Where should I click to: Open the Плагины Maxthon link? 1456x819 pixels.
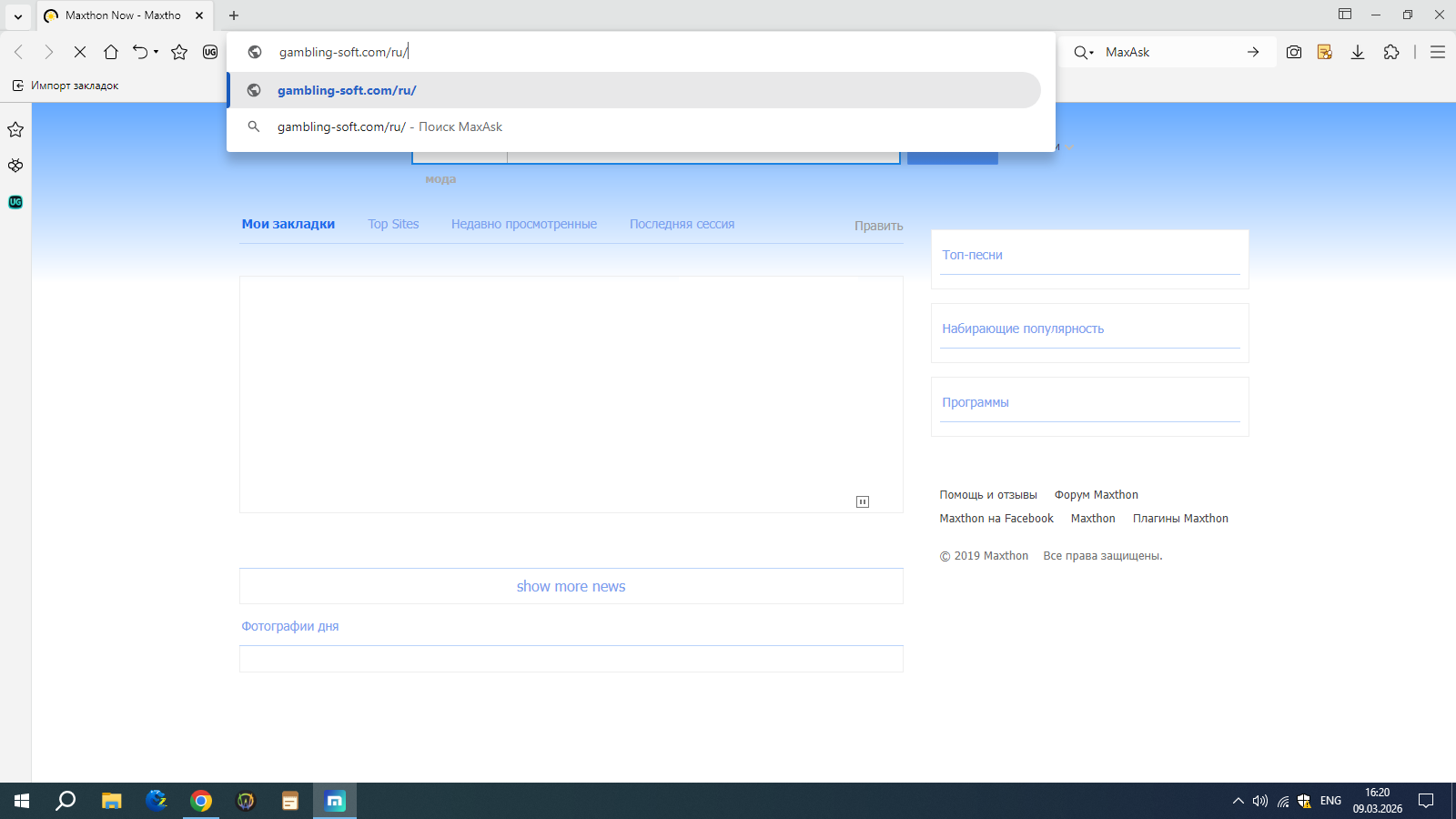click(x=1180, y=519)
